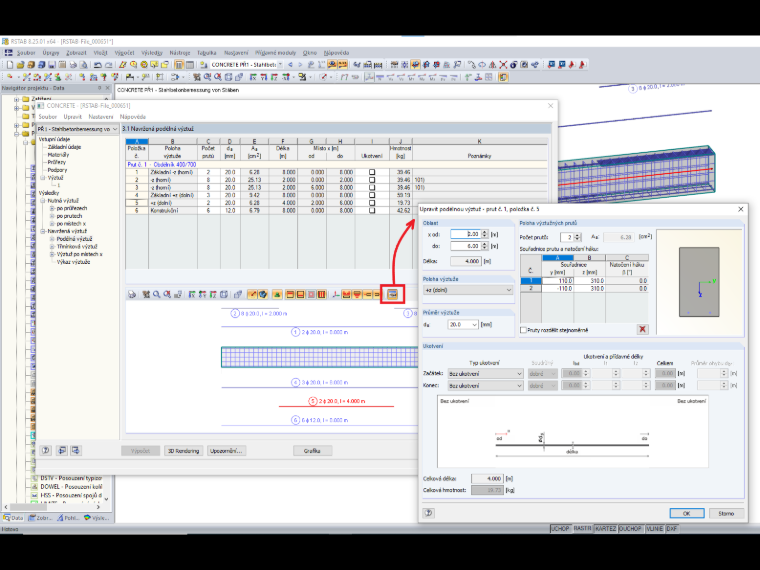Click the print icon in CONCRETE graphic toolbar
Viewport: 760px width, 570px height.
point(132,295)
